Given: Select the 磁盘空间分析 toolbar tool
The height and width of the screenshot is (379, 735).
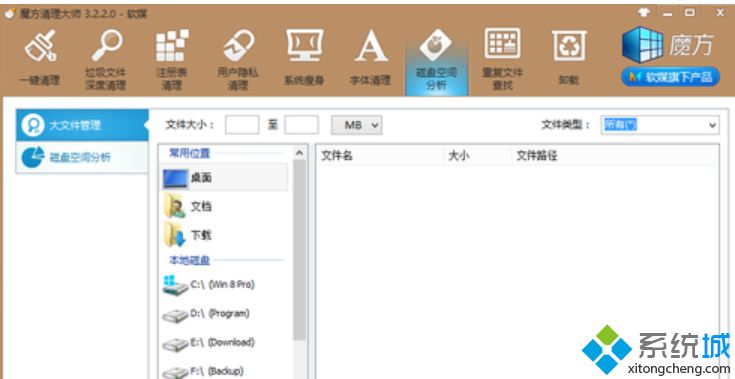Looking at the screenshot, I should pyautogui.click(x=436, y=61).
